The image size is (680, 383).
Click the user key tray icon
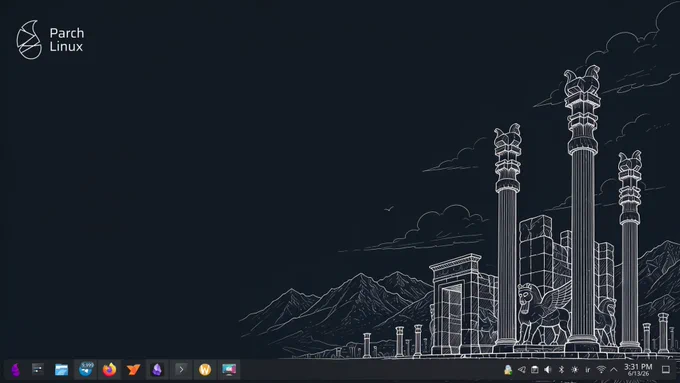coord(508,370)
